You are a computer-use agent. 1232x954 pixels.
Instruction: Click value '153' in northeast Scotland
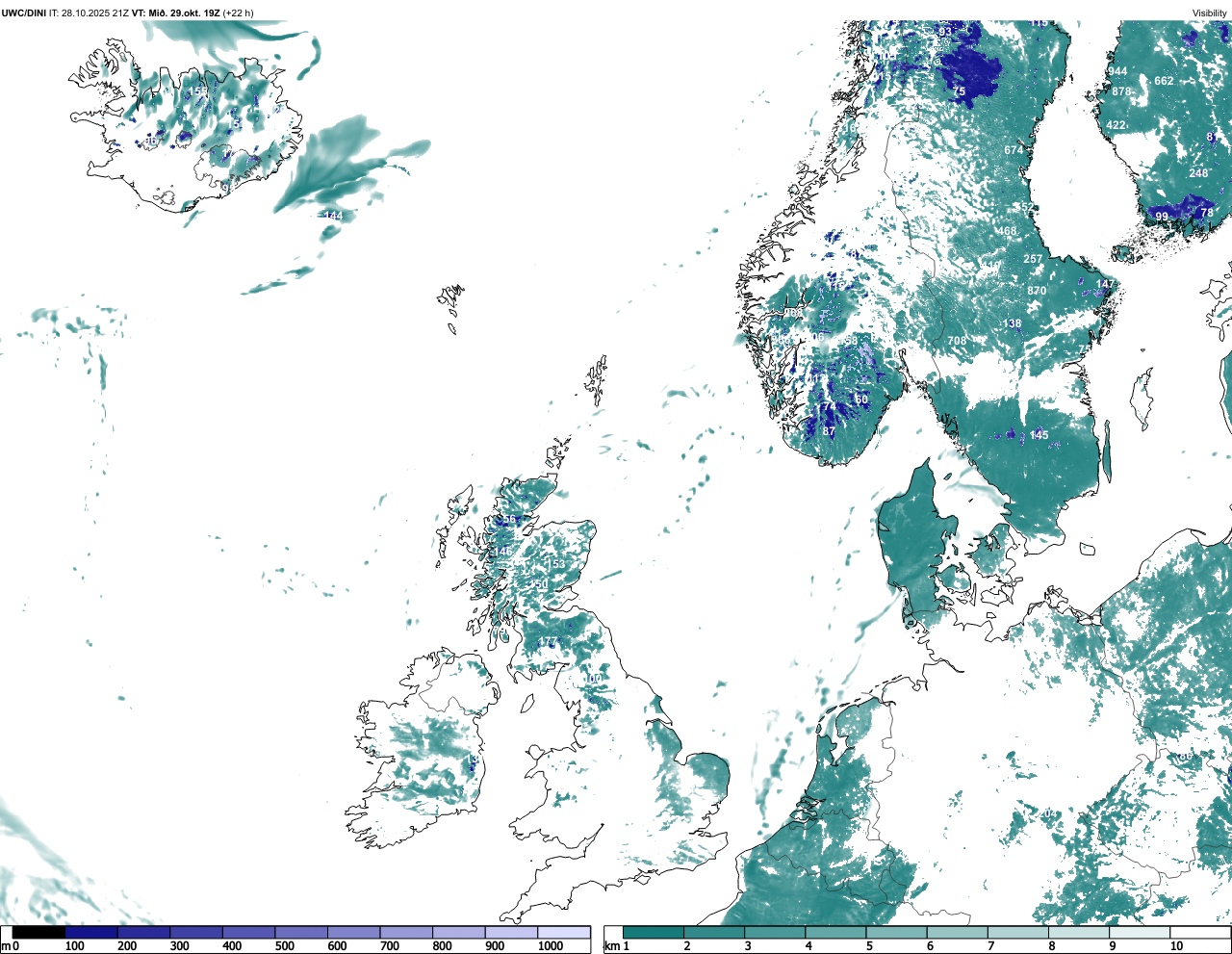point(556,564)
